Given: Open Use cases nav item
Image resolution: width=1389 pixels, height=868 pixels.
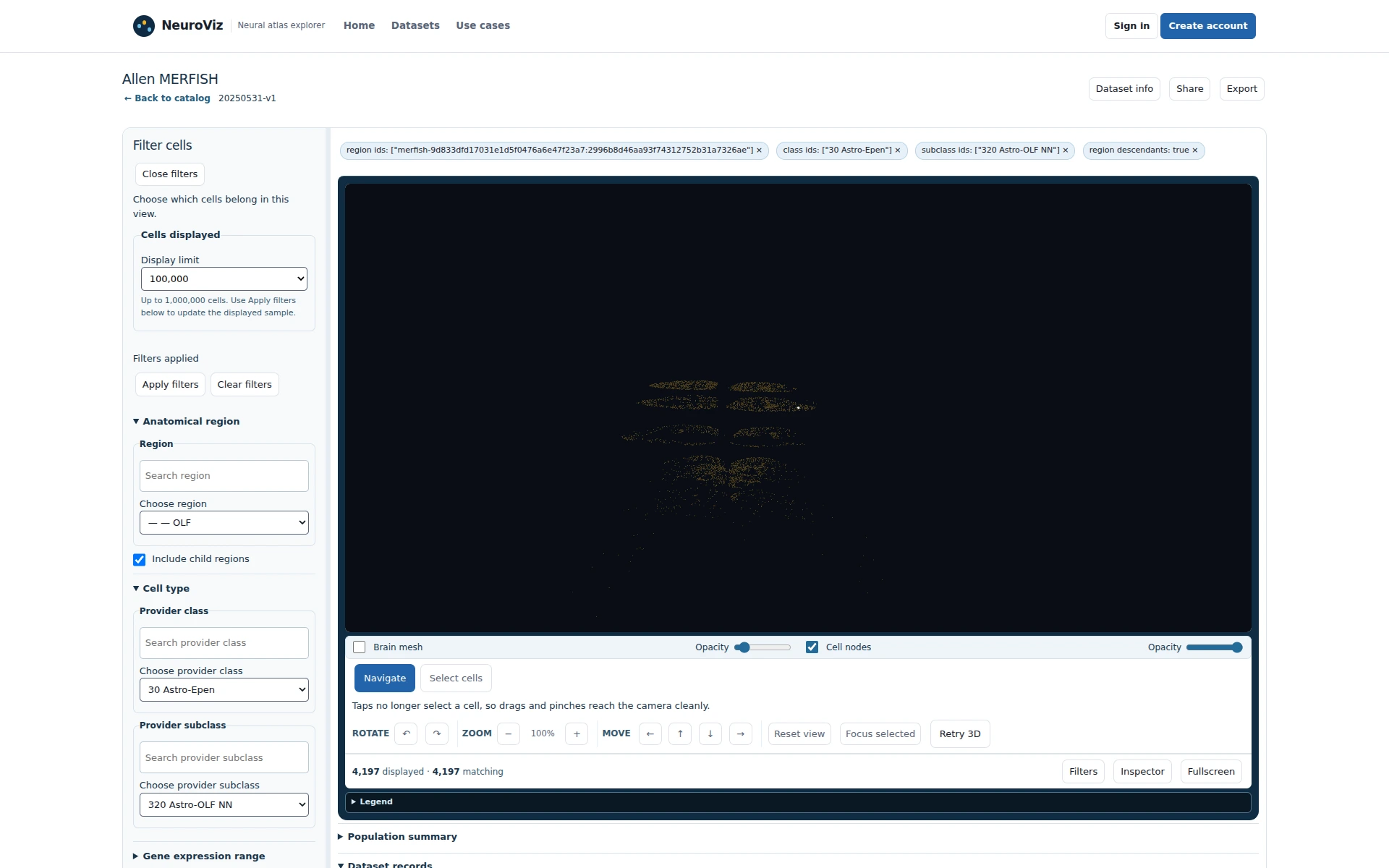Looking at the screenshot, I should coord(483,25).
